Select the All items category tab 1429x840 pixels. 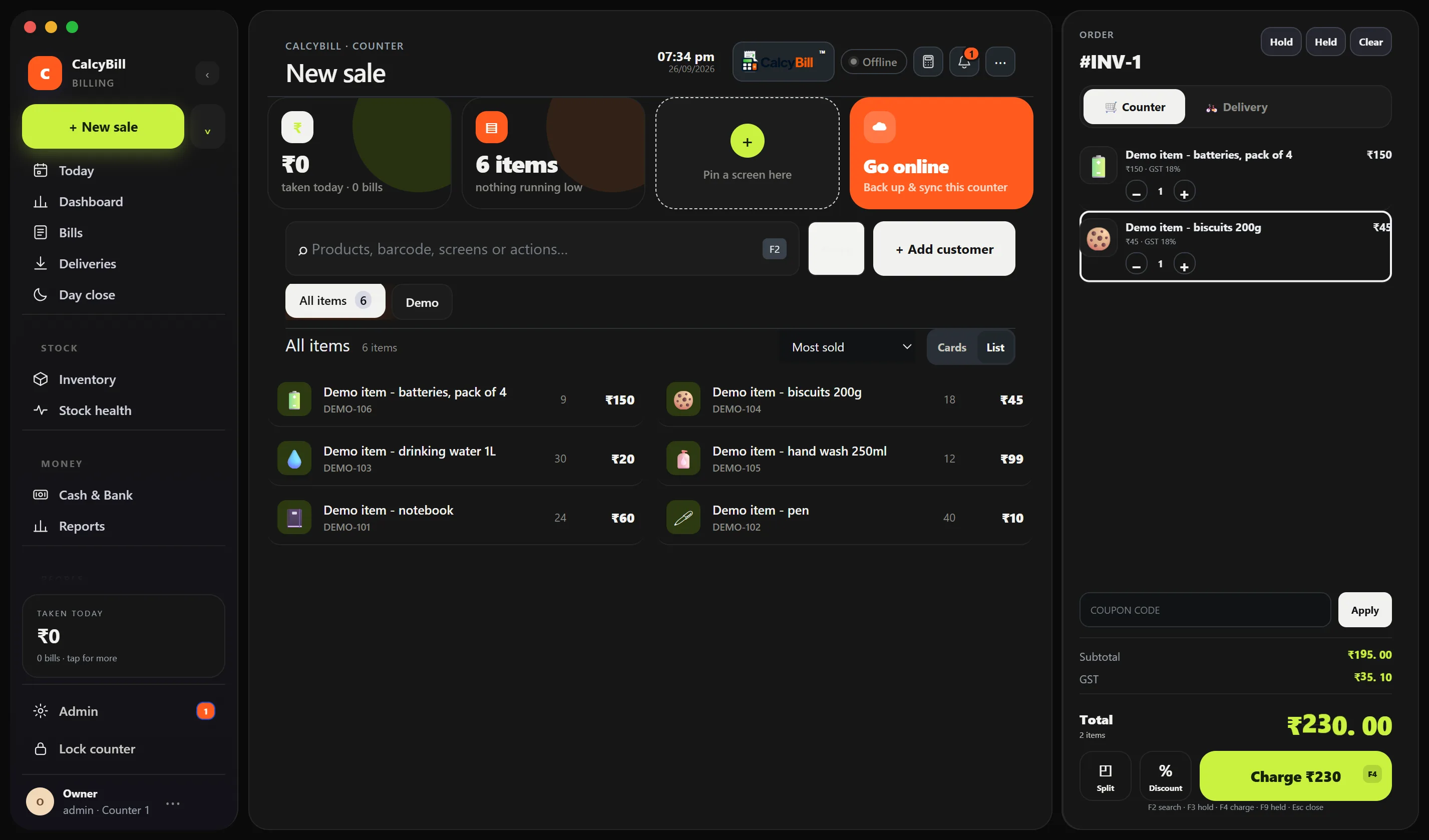[x=334, y=300]
